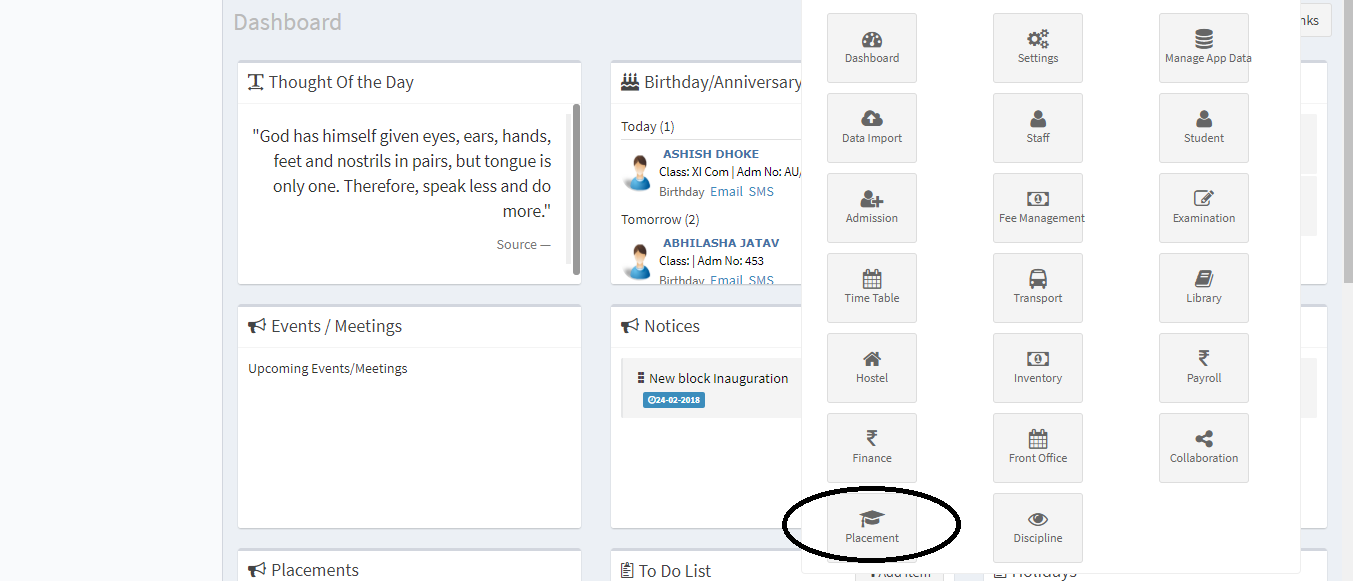Send Email to Abhilasha Jatav
The height and width of the screenshot is (581, 1353).
(x=726, y=280)
